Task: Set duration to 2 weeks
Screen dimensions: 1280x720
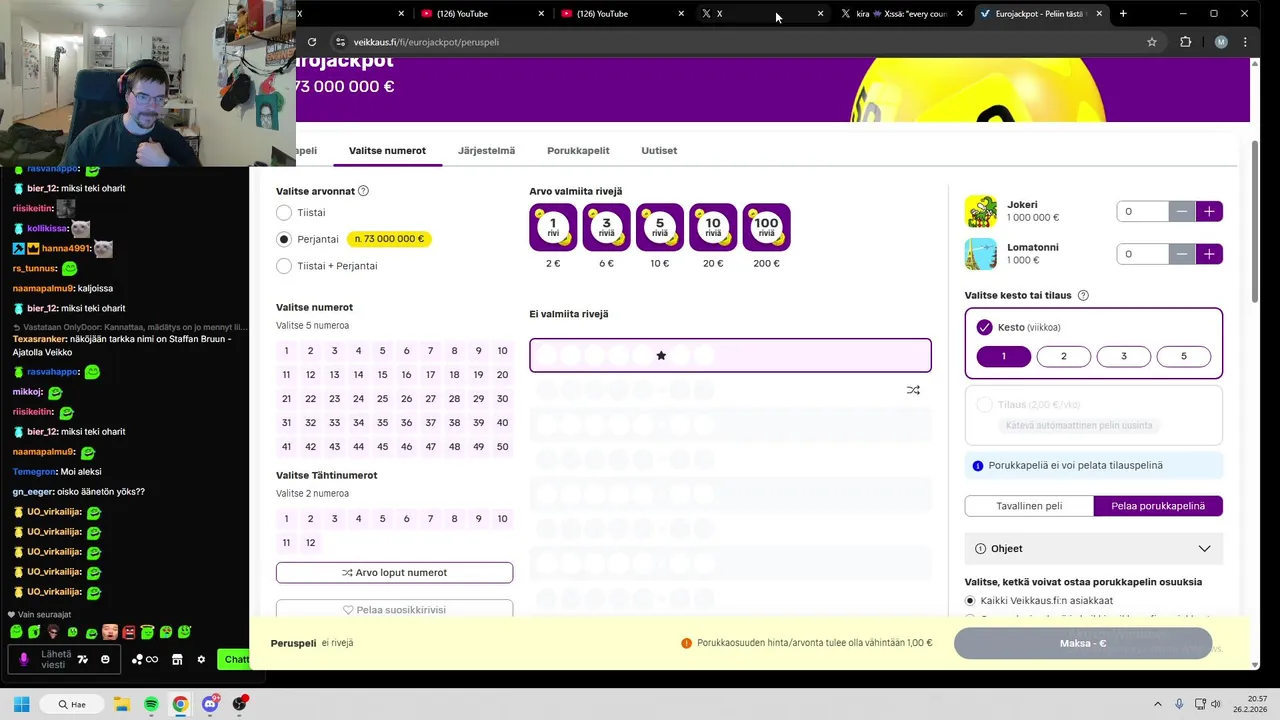Action: [x=1063, y=356]
